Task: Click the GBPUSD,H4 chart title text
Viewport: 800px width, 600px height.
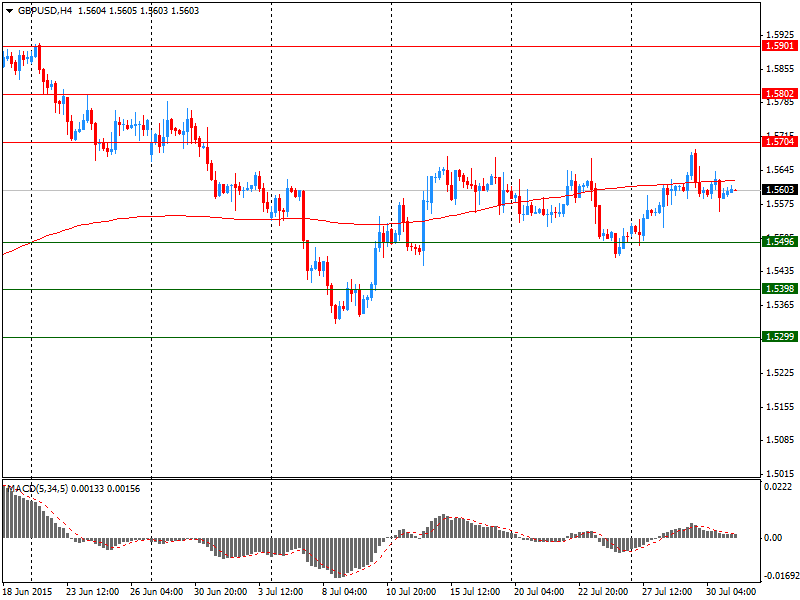Action: (45, 11)
